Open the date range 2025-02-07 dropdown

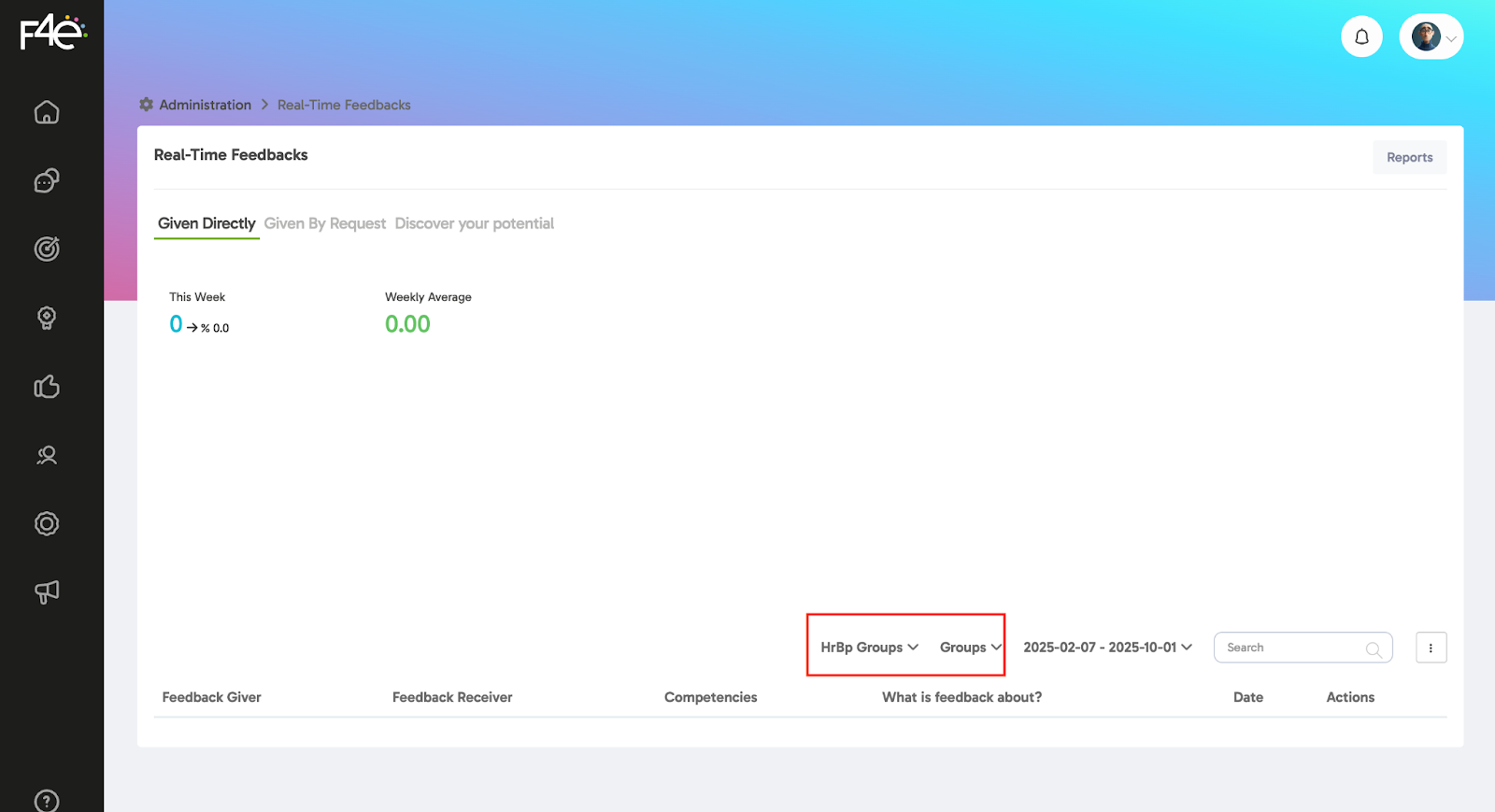(x=1107, y=648)
